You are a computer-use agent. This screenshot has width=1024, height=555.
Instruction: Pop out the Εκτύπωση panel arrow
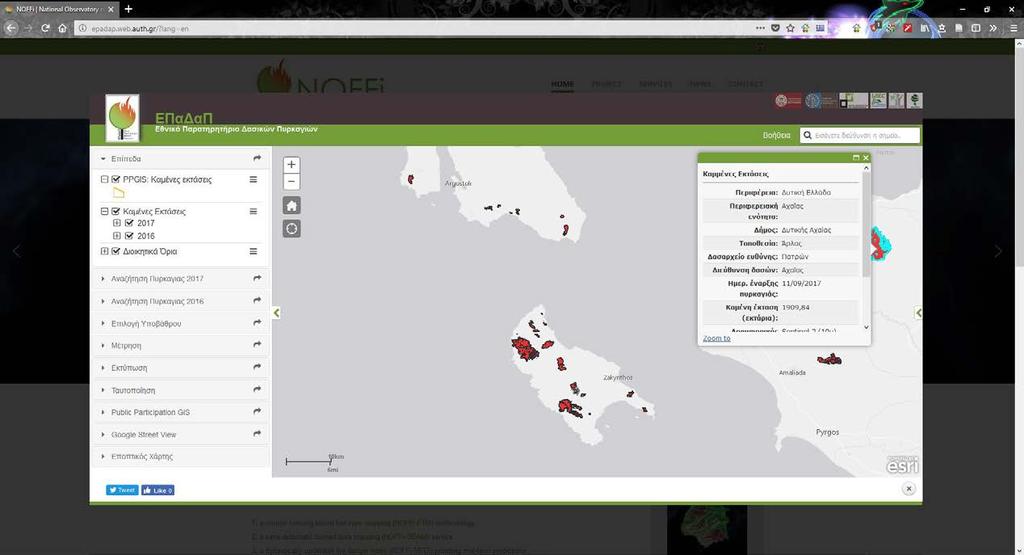[x=257, y=368]
